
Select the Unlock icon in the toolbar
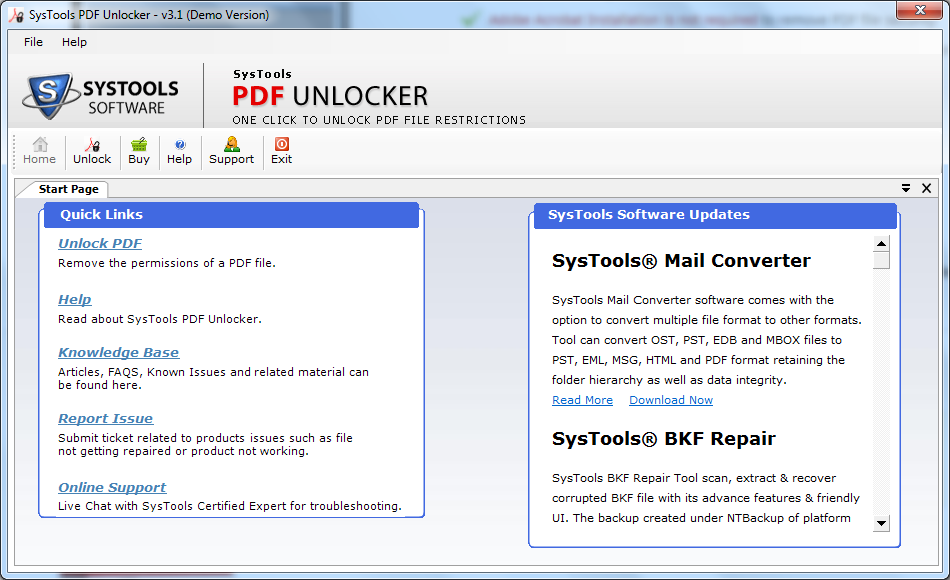click(x=91, y=150)
